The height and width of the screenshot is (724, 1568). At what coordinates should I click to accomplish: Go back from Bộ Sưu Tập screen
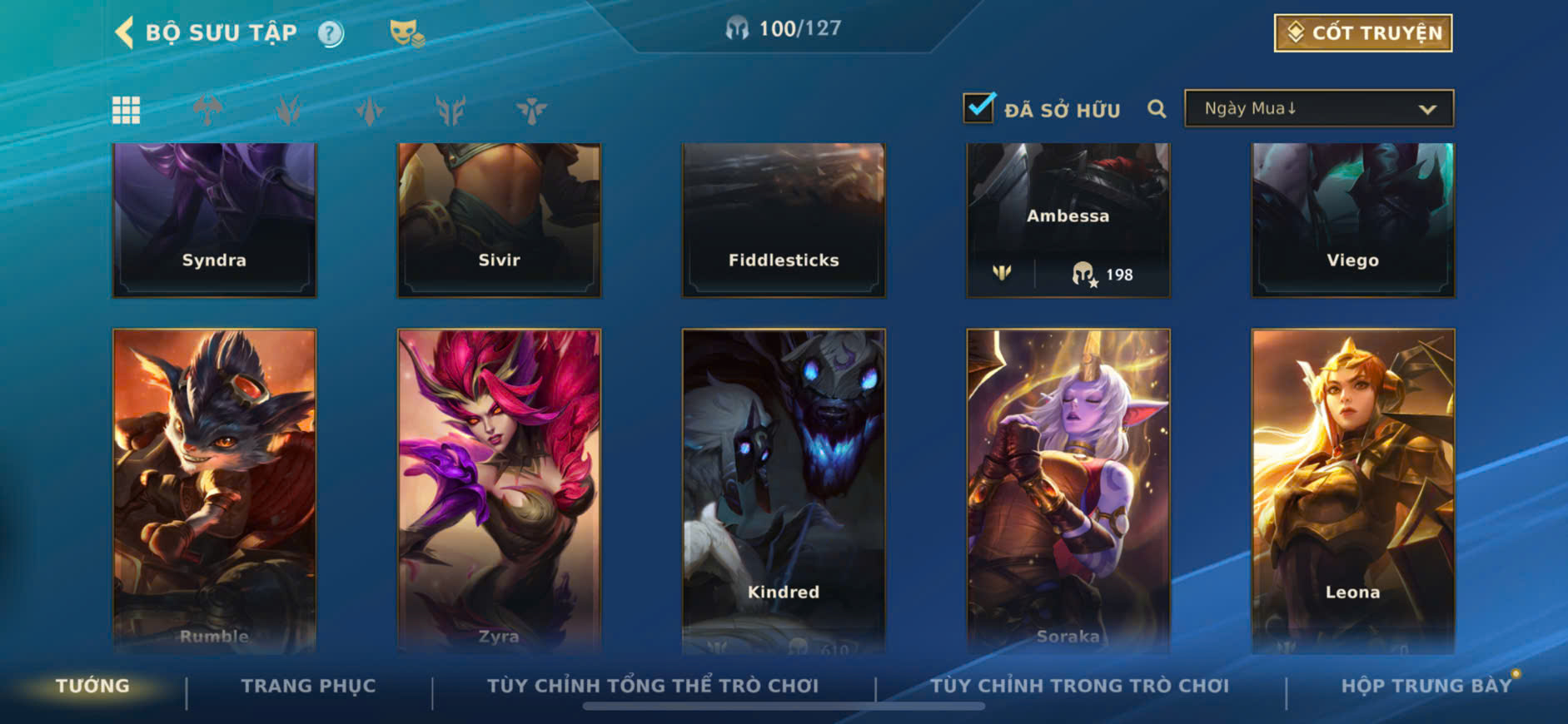tap(125, 33)
